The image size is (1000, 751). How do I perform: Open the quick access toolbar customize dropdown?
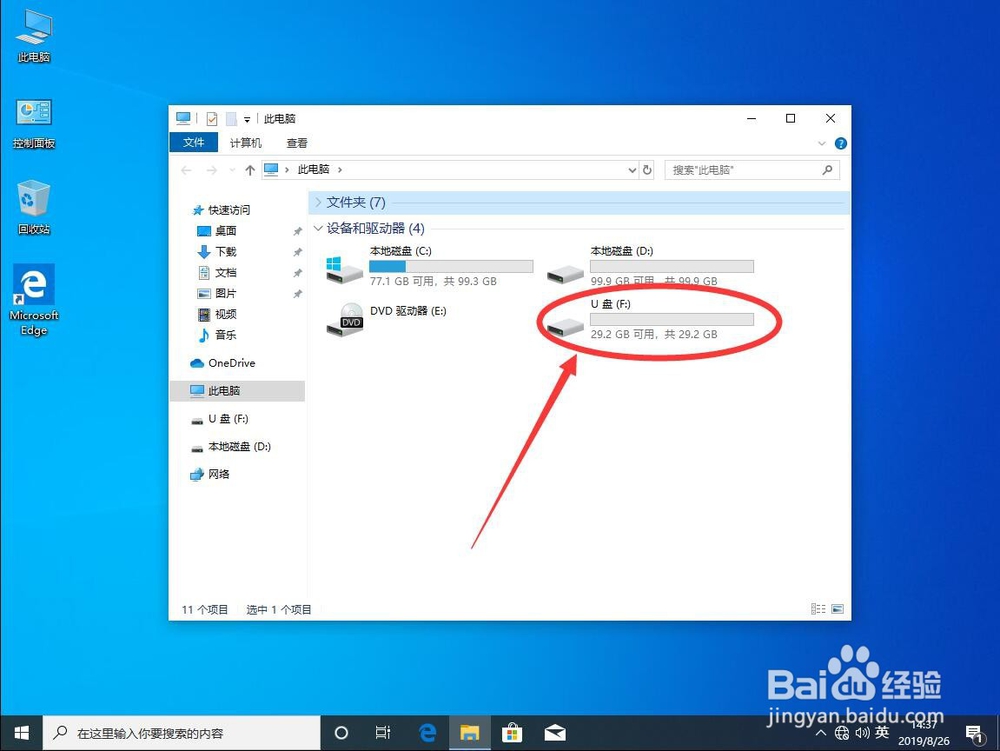(247, 119)
